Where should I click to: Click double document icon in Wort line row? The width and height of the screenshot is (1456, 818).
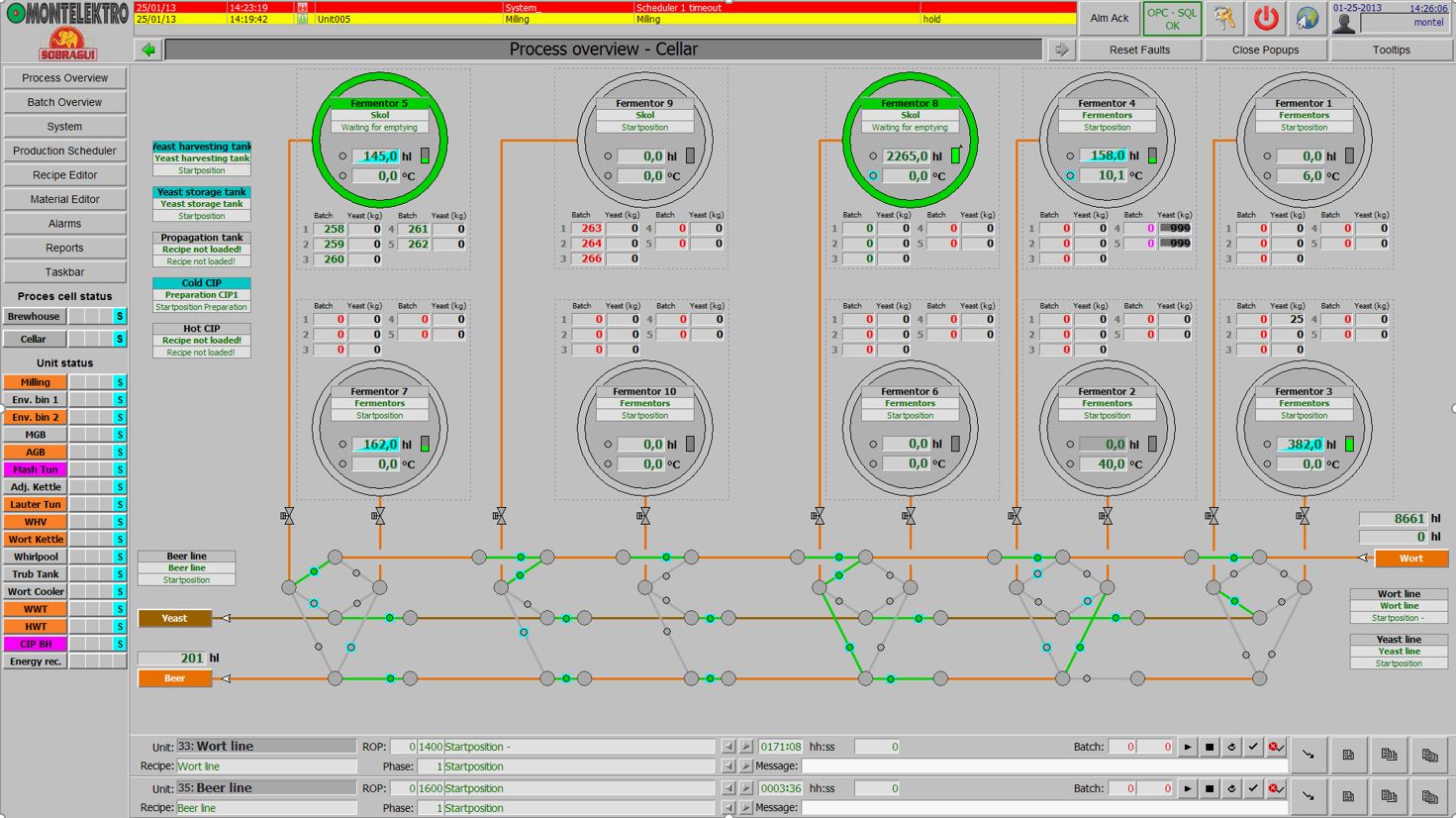point(1389,755)
